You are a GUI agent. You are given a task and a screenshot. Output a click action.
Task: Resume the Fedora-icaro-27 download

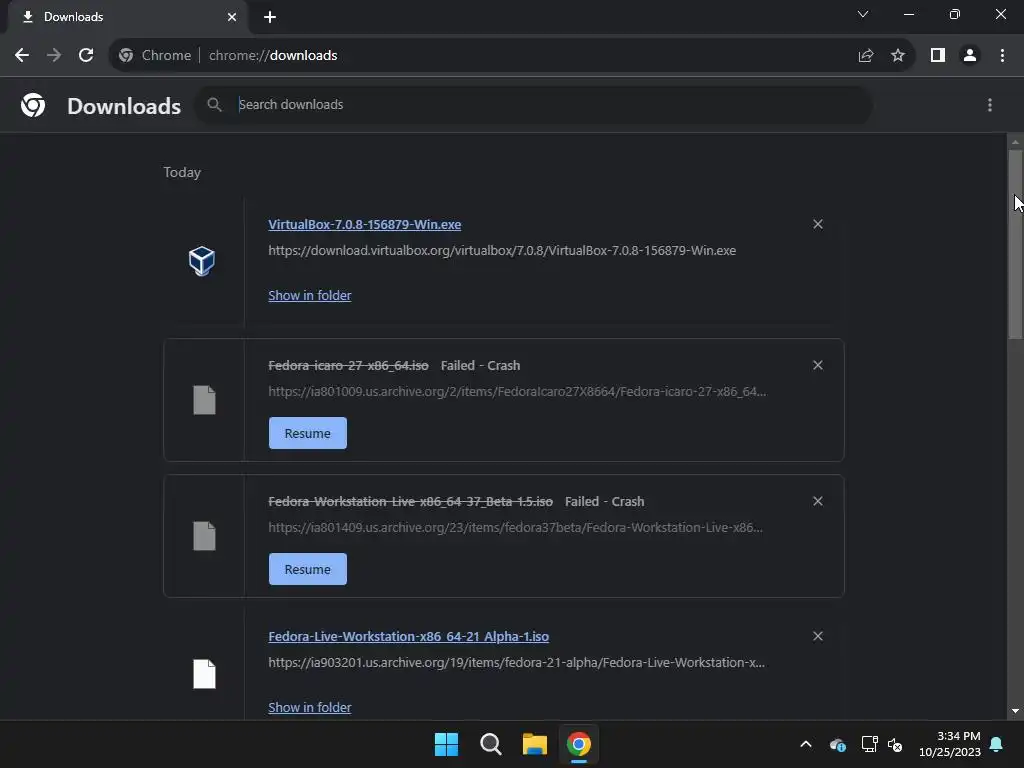coord(308,433)
